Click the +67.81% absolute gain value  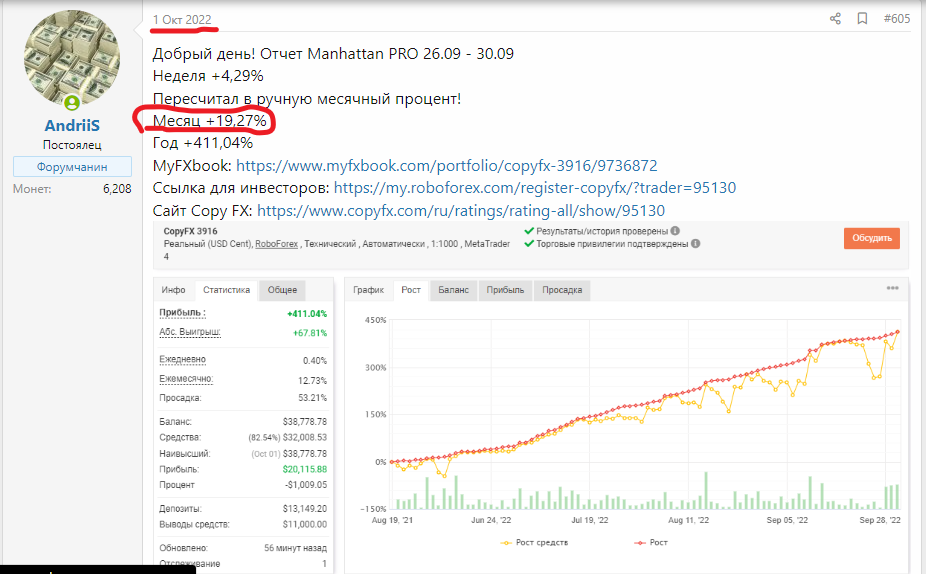310,333
